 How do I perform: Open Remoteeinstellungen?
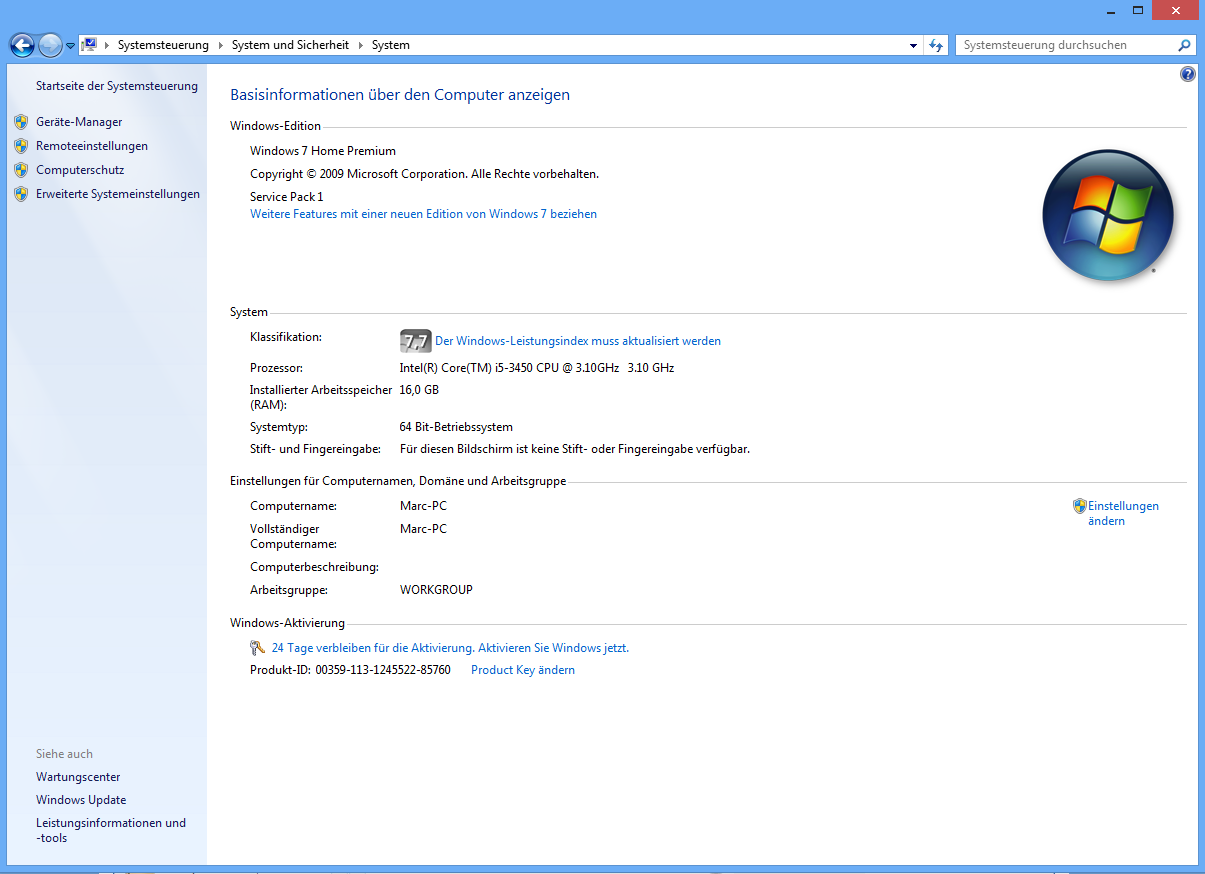[x=92, y=146]
